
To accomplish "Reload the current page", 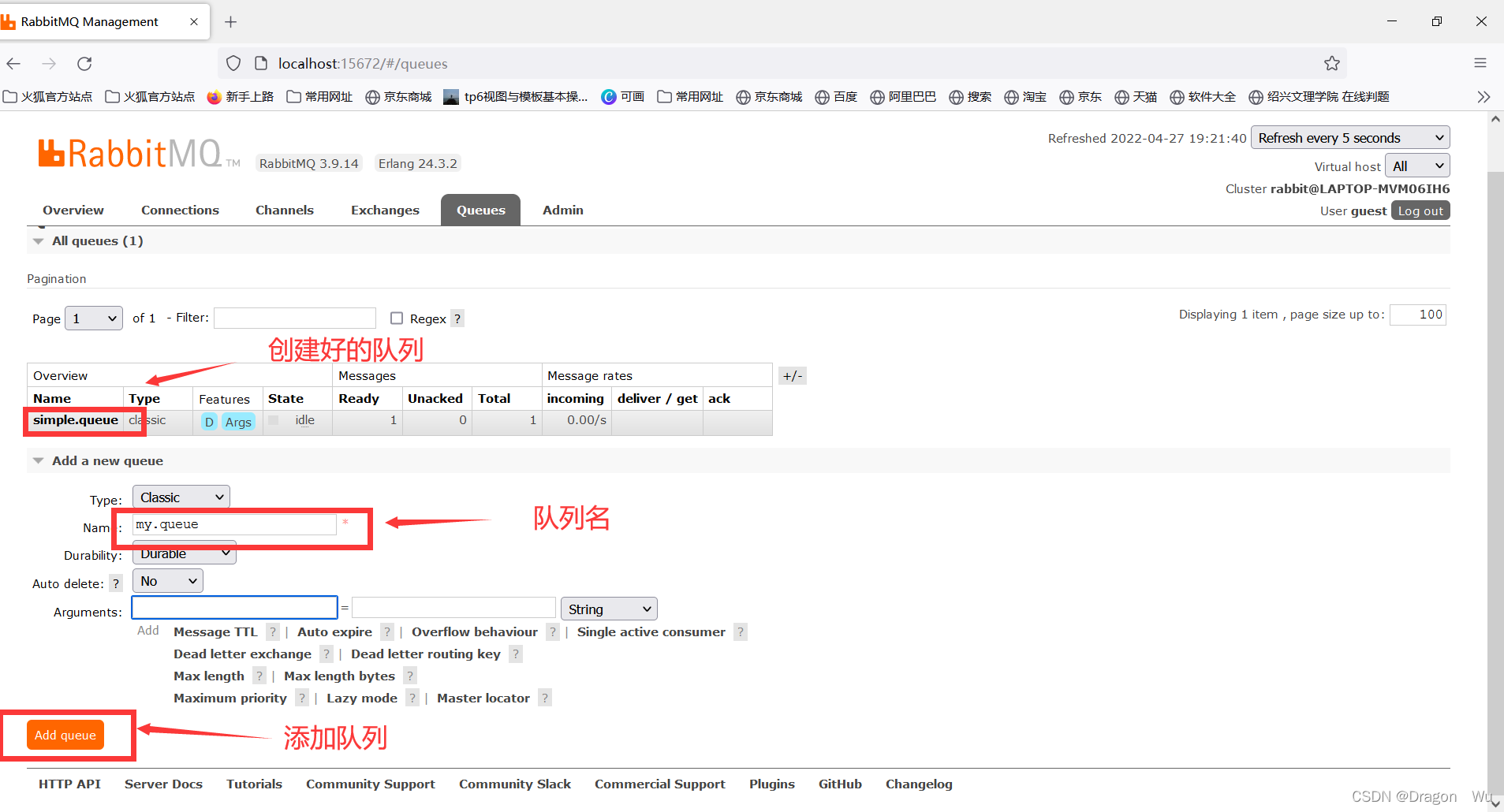I will (84, 63).
